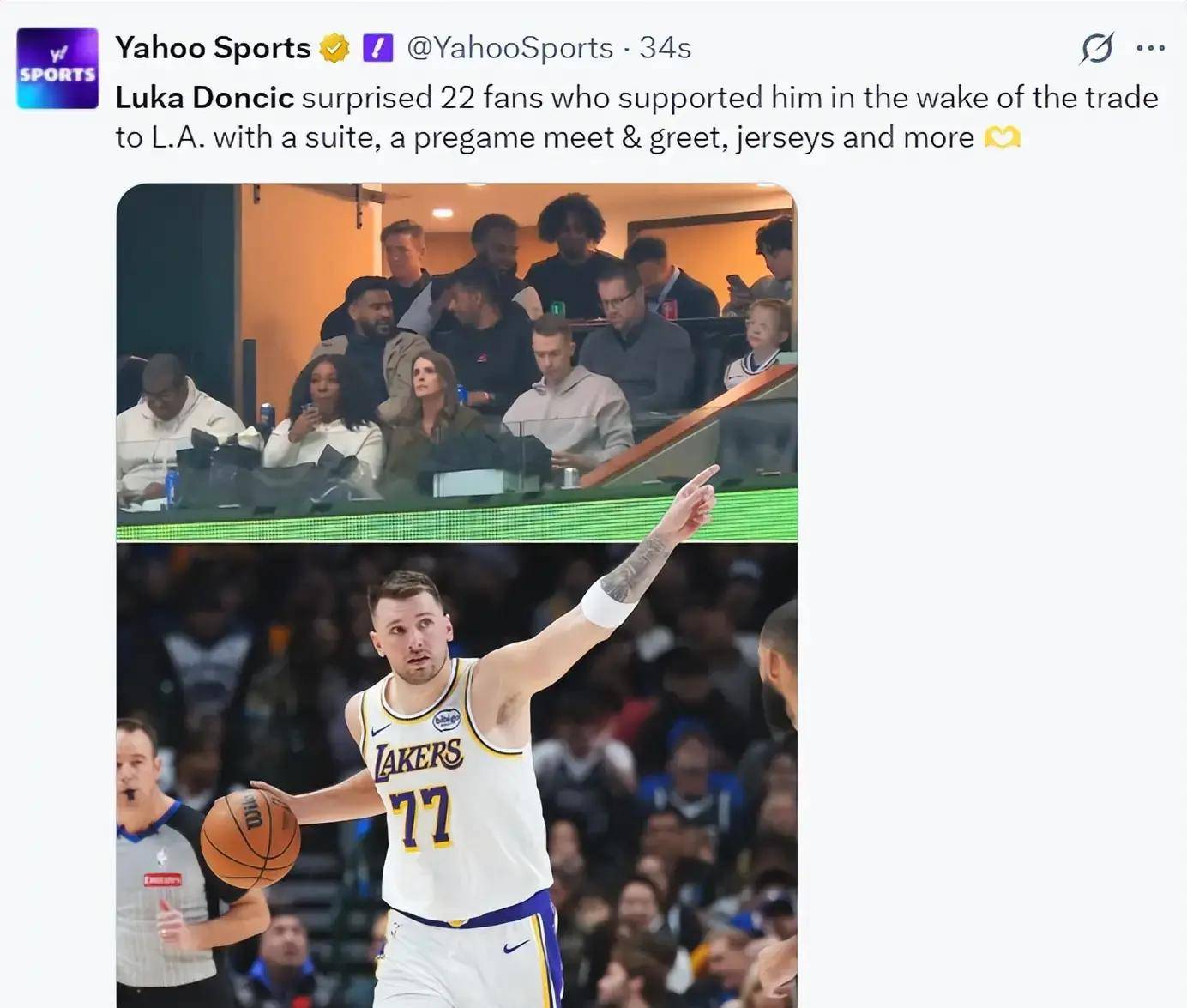Click the heart hands emoji in the tweet
Viewport: 1187px width, 1008px height.
[x=1002, y=137]
